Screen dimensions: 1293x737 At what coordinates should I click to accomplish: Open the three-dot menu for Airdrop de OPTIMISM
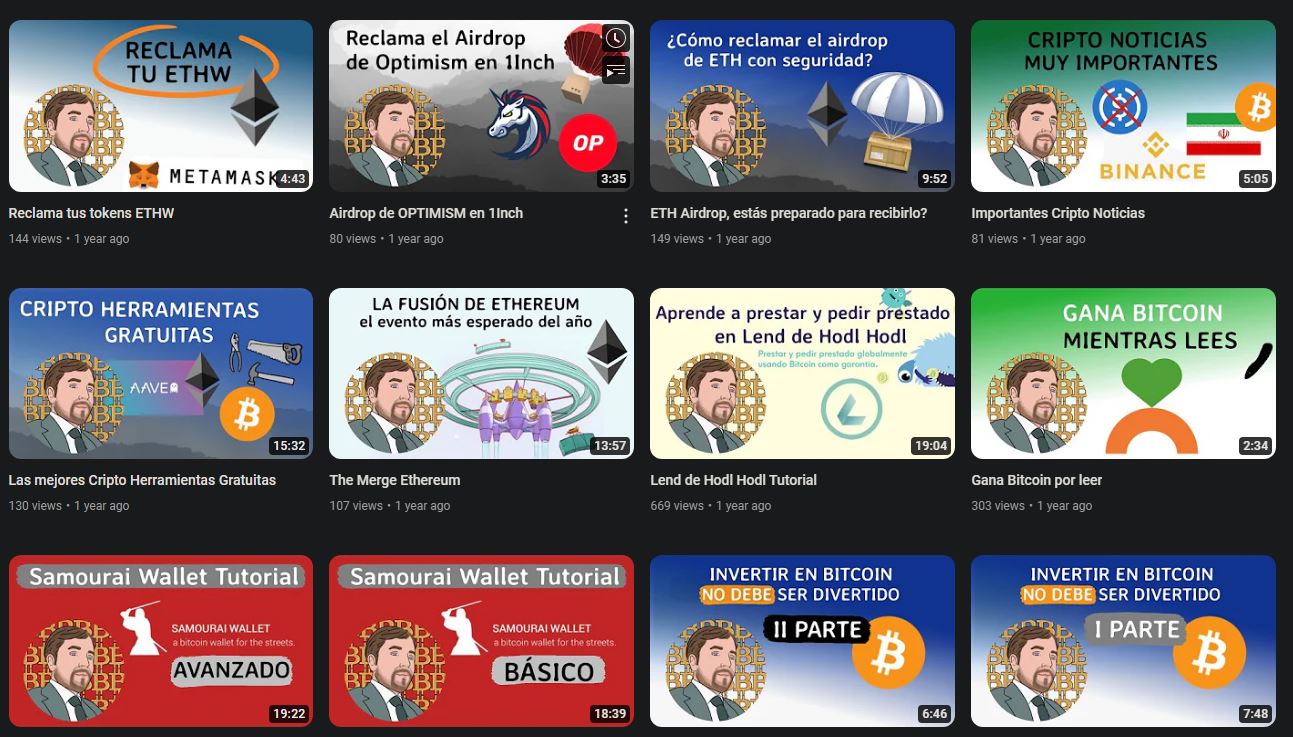(626, 216)
